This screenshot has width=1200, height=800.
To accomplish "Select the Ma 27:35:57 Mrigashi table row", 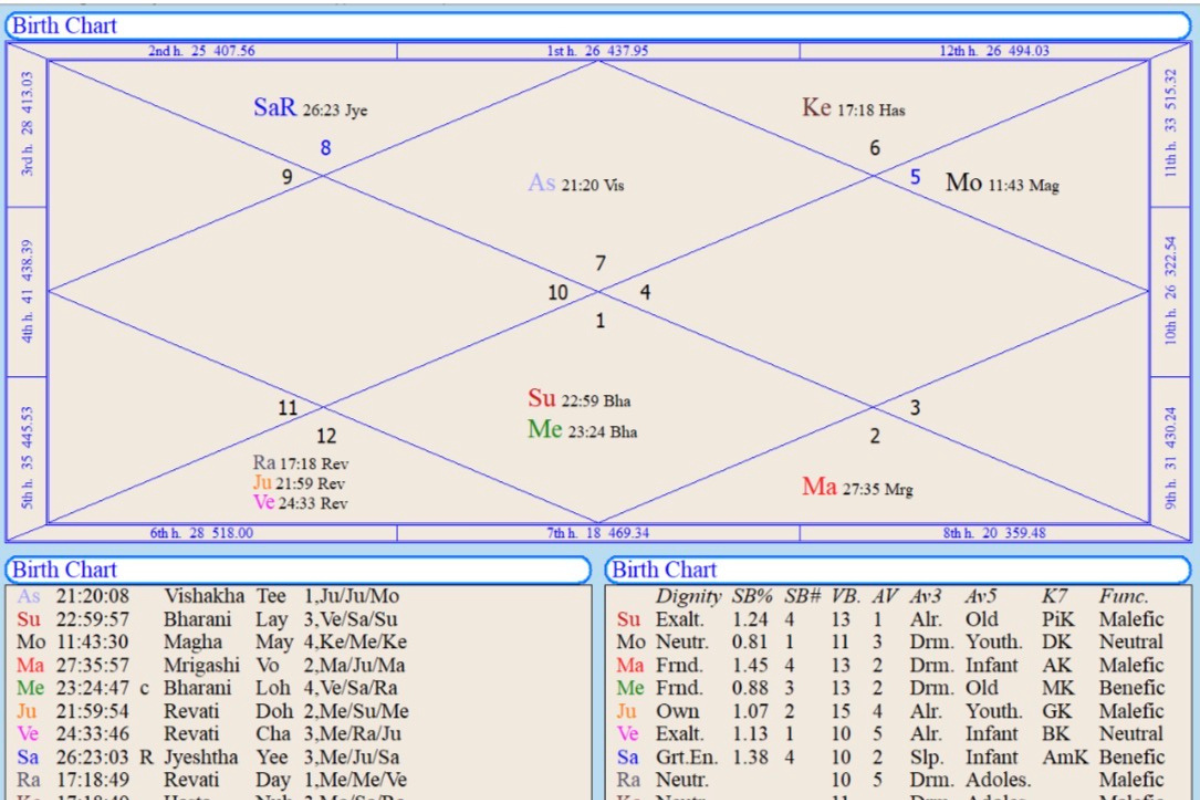I will (298, 665).
